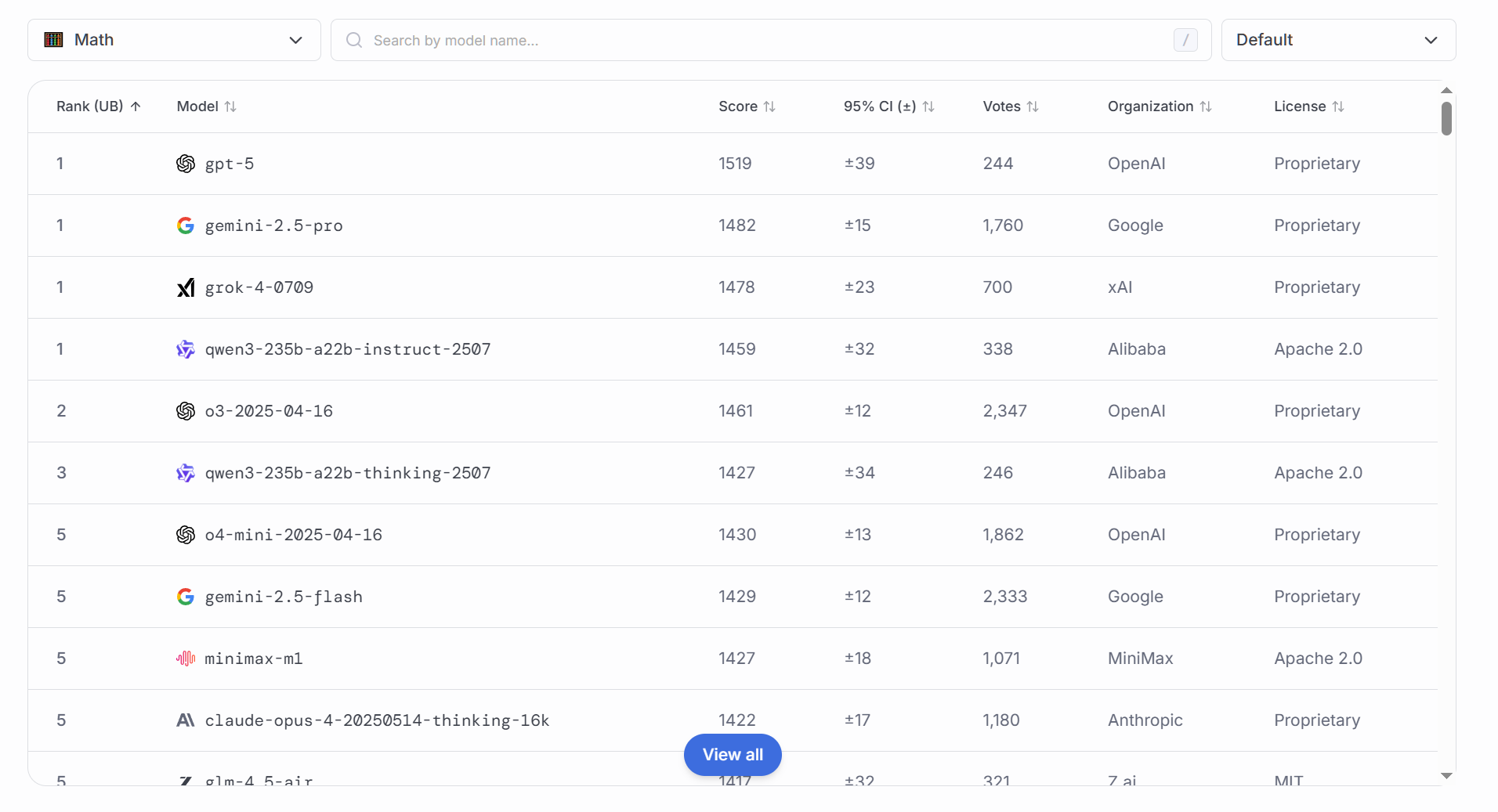
Task: Click the abacus icon in the Math dropdown
Action: 53,40
